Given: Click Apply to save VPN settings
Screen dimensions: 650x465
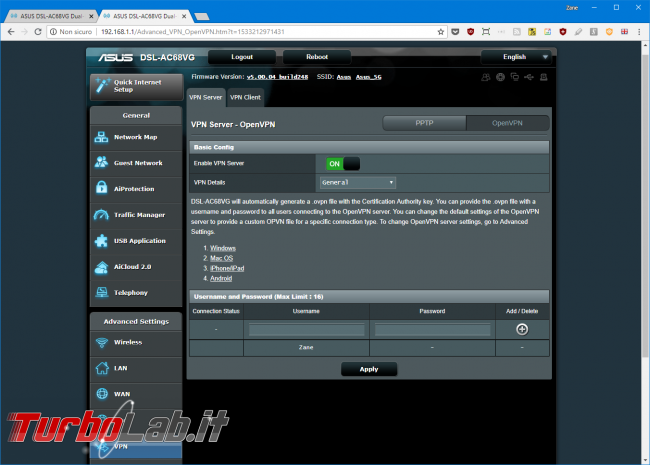Looking at the screenshot, I should pos(369,369).
